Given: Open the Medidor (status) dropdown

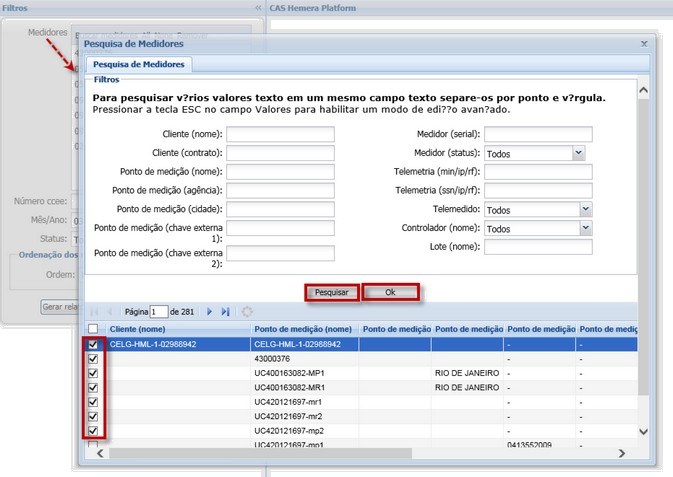Looking at the screenshot, I should click(578, 154).
